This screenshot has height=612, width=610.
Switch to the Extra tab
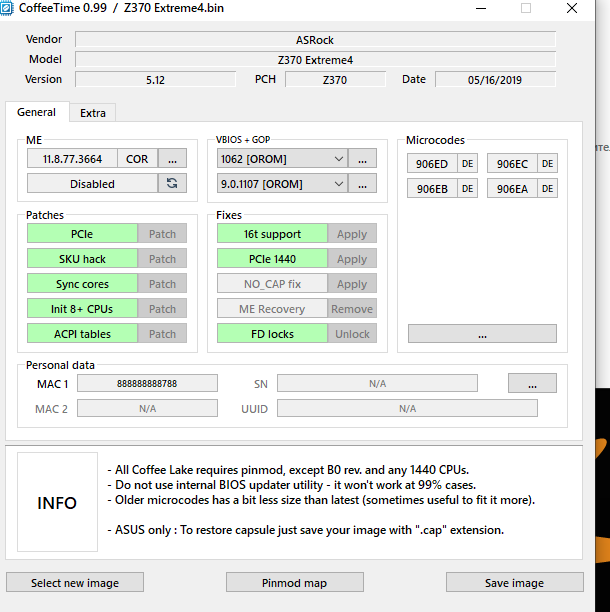click(x=93, y=113)
